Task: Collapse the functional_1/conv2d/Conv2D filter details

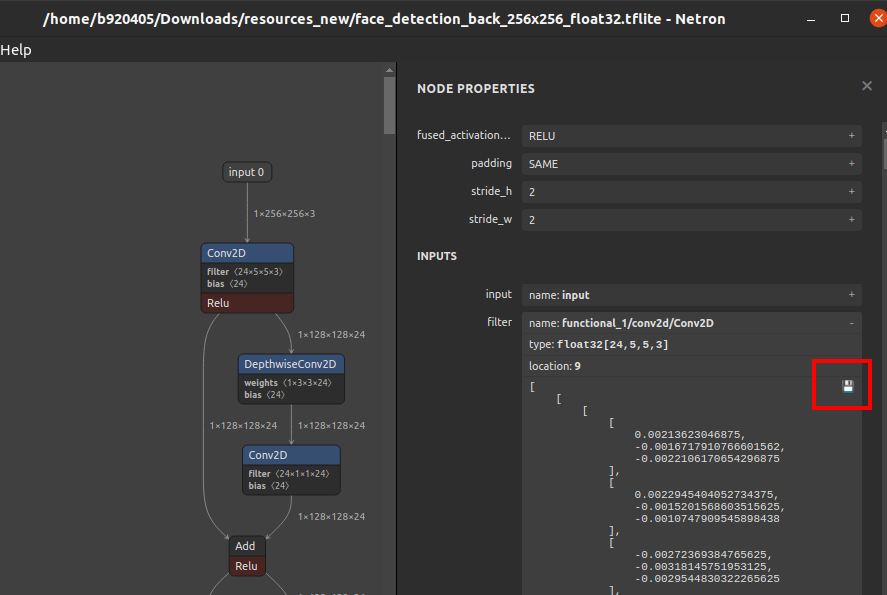Action: click(849, 322)
